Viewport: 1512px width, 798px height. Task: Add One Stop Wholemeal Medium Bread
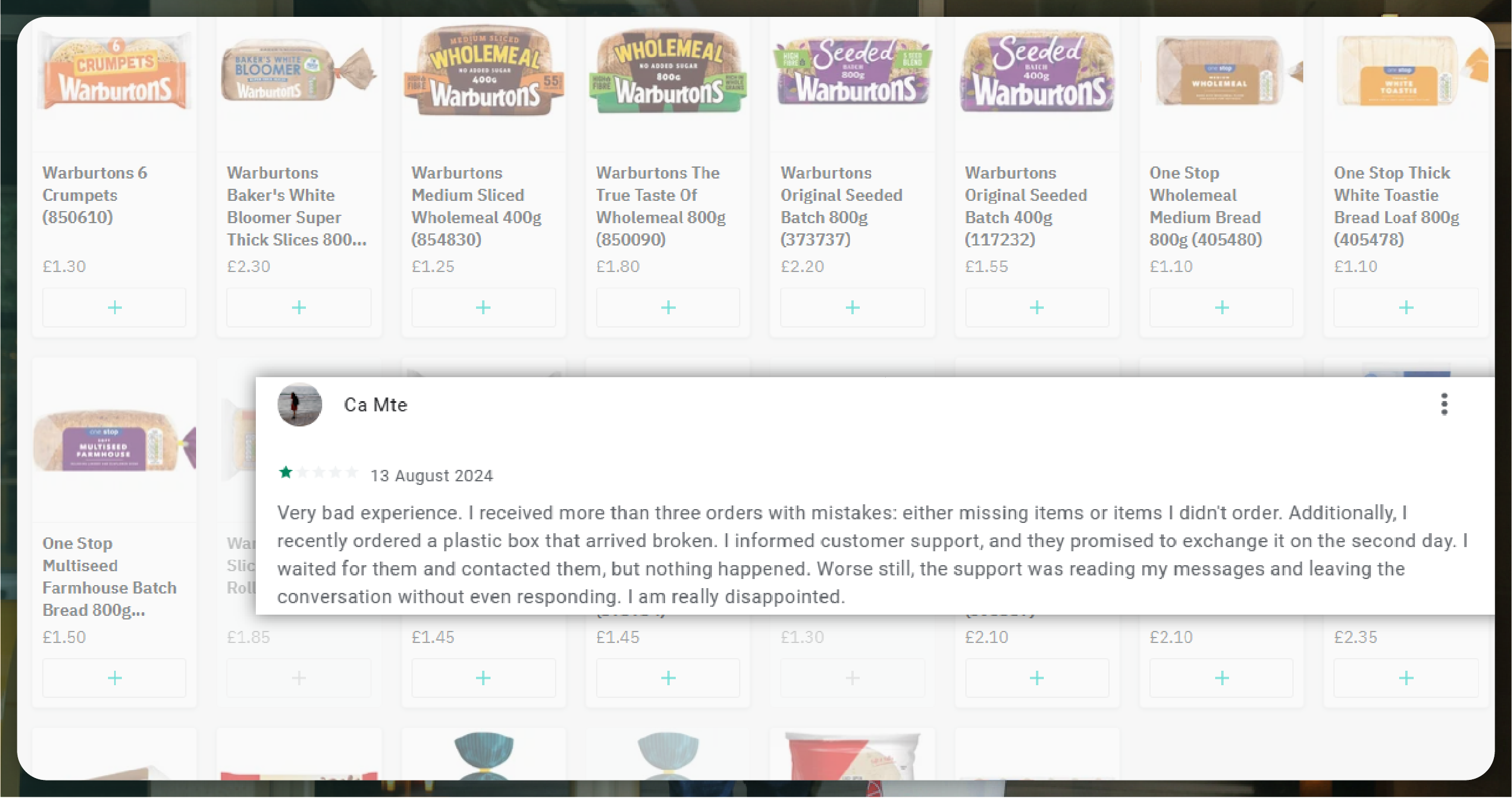[1222, 308]
